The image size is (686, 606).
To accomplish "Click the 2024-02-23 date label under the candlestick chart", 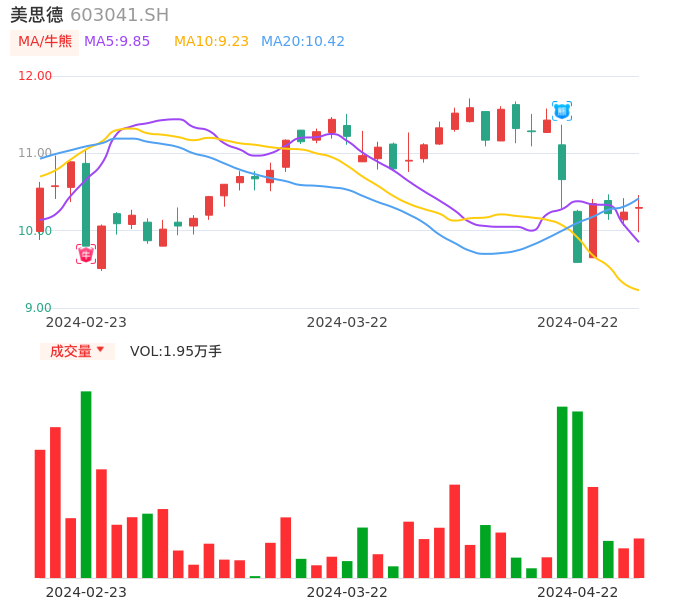I will [86, 322].
